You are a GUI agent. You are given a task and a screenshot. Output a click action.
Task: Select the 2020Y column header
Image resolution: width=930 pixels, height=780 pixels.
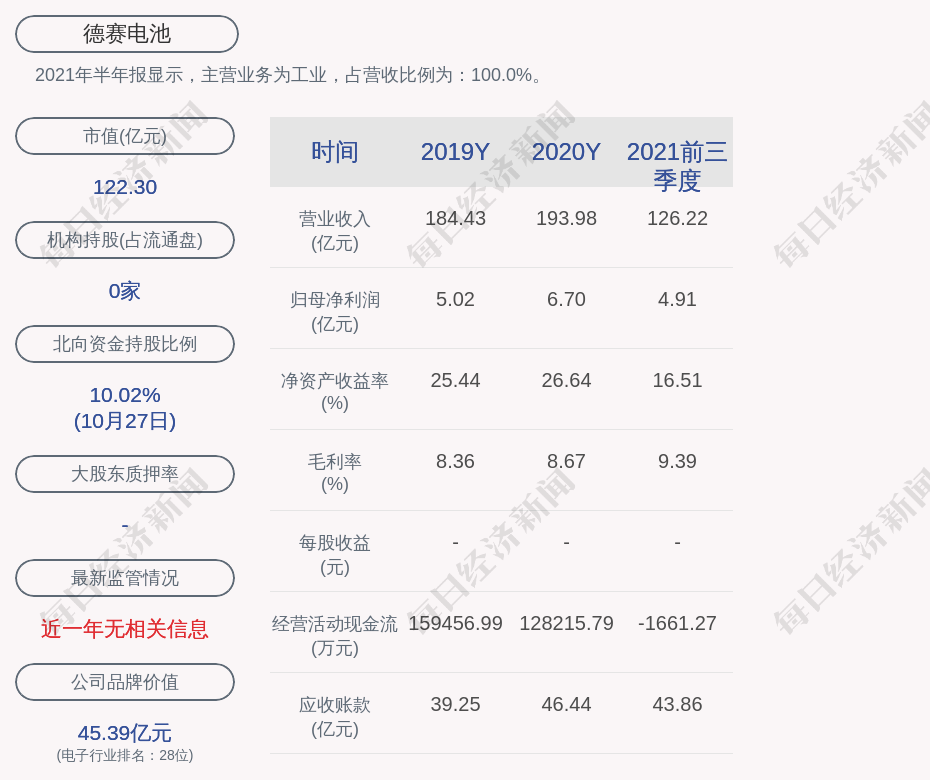[x=566, y=152]
